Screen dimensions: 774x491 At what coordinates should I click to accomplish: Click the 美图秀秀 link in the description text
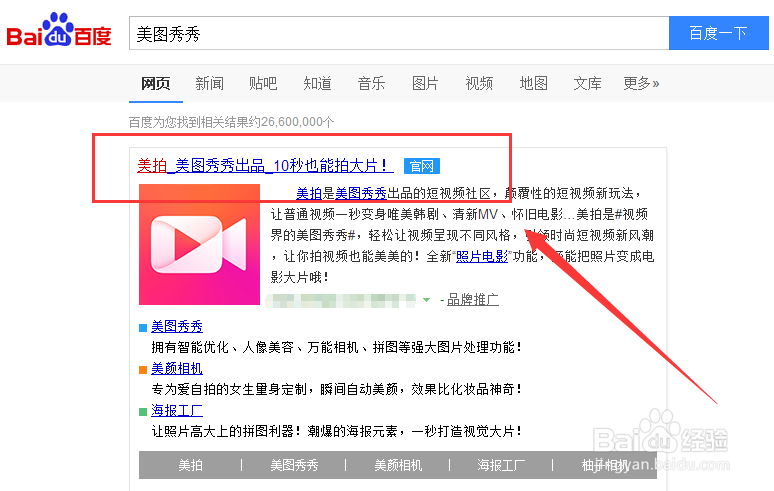[361, 193]
